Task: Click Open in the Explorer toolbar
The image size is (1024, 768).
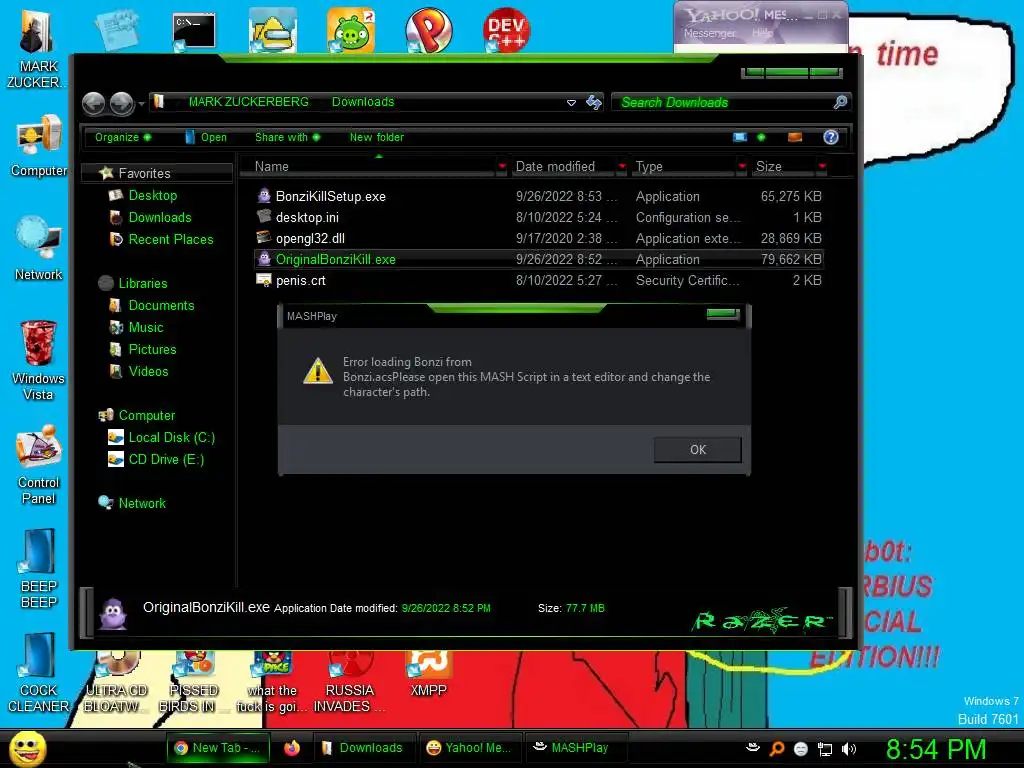Action: click(x=206, y=137)
